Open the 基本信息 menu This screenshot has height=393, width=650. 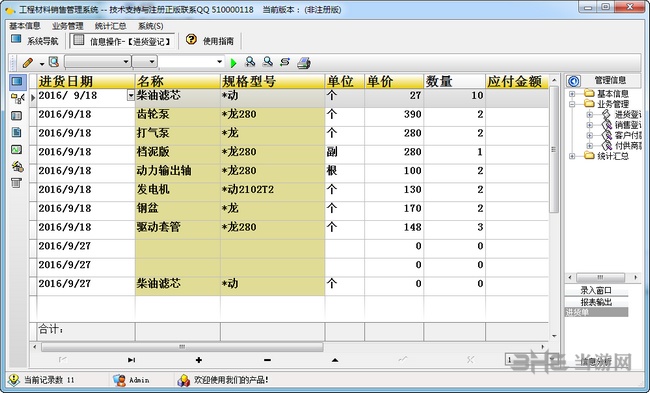pos(25,26)
